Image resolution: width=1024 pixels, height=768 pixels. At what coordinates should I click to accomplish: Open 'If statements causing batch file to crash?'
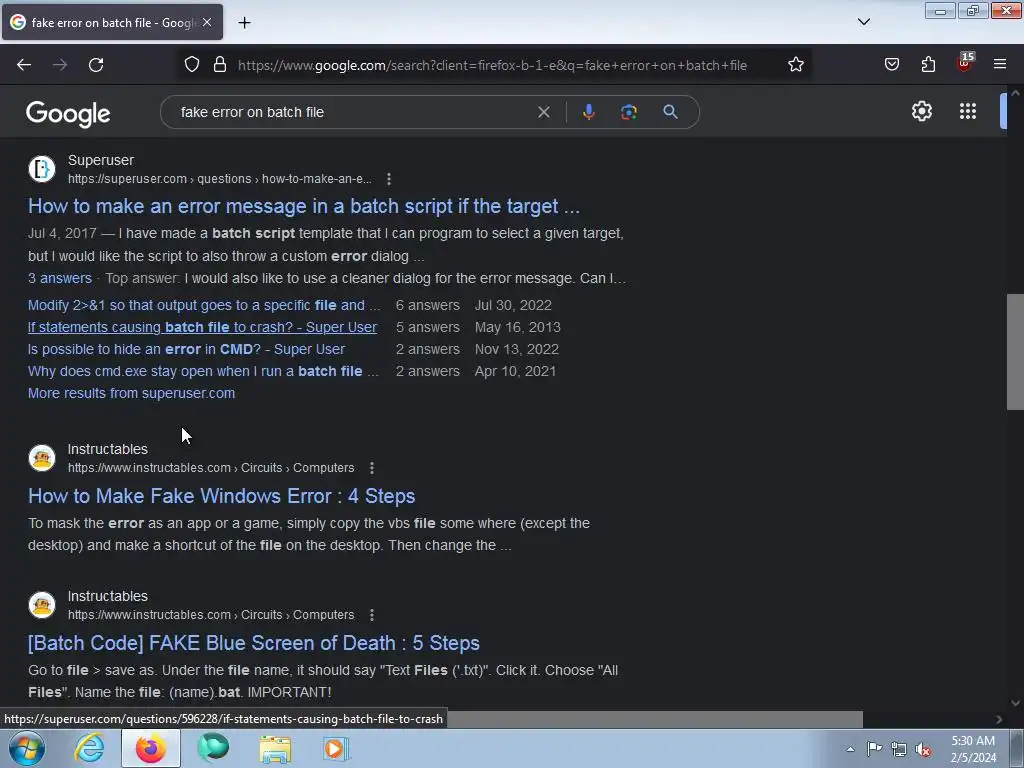pos(202,327)
